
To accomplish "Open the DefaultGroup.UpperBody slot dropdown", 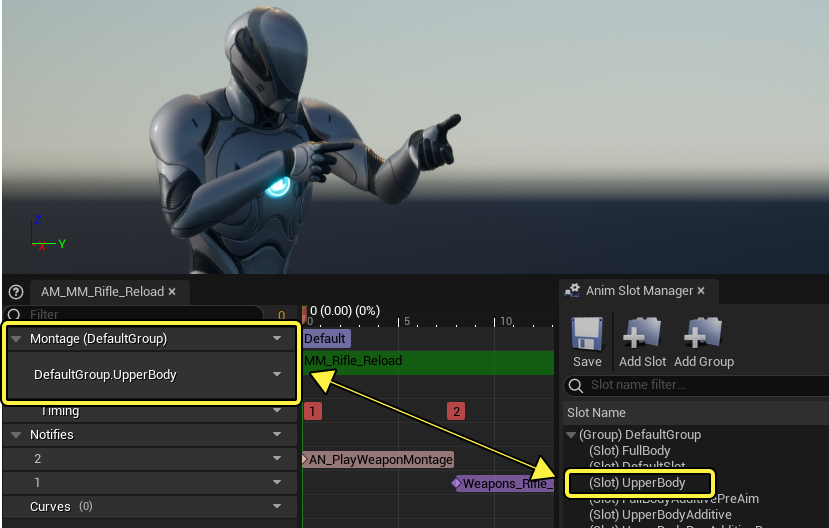I will 277,374.
